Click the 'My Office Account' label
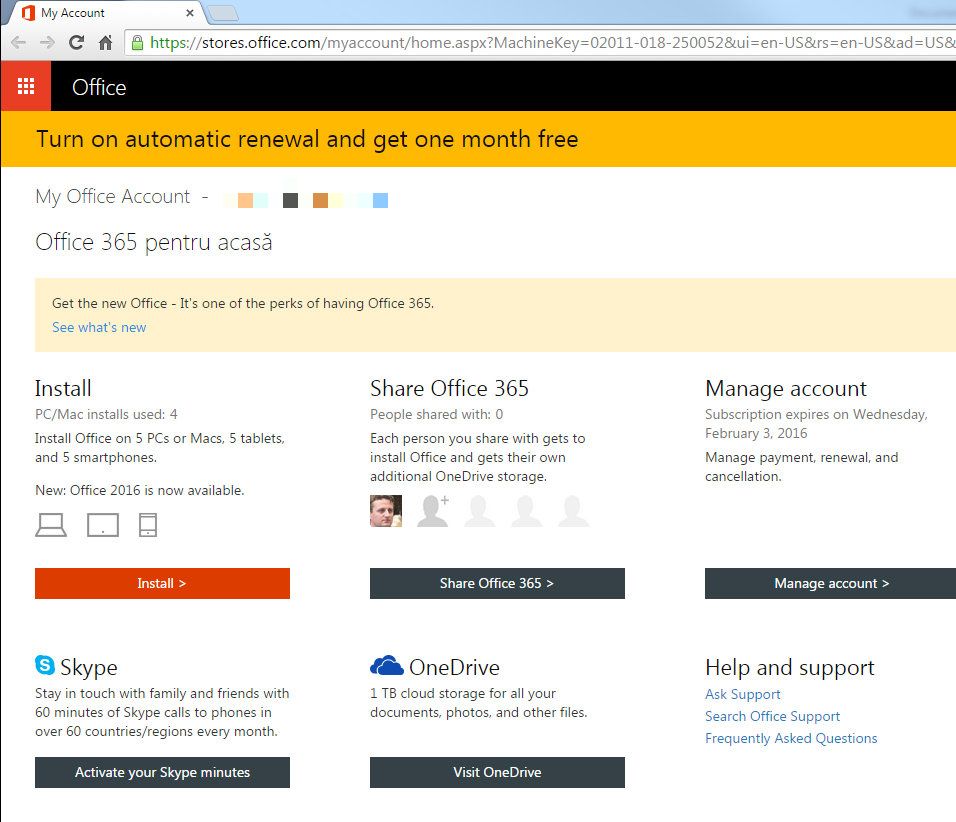 pos(113,197)
